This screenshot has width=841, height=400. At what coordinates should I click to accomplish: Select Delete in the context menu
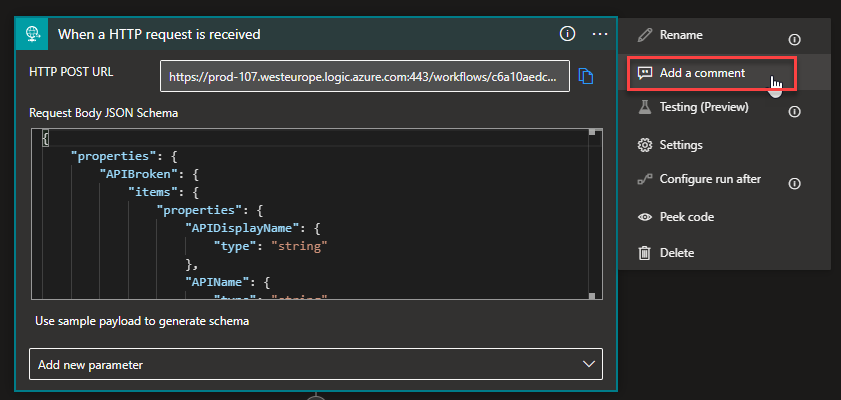[676, 253]
